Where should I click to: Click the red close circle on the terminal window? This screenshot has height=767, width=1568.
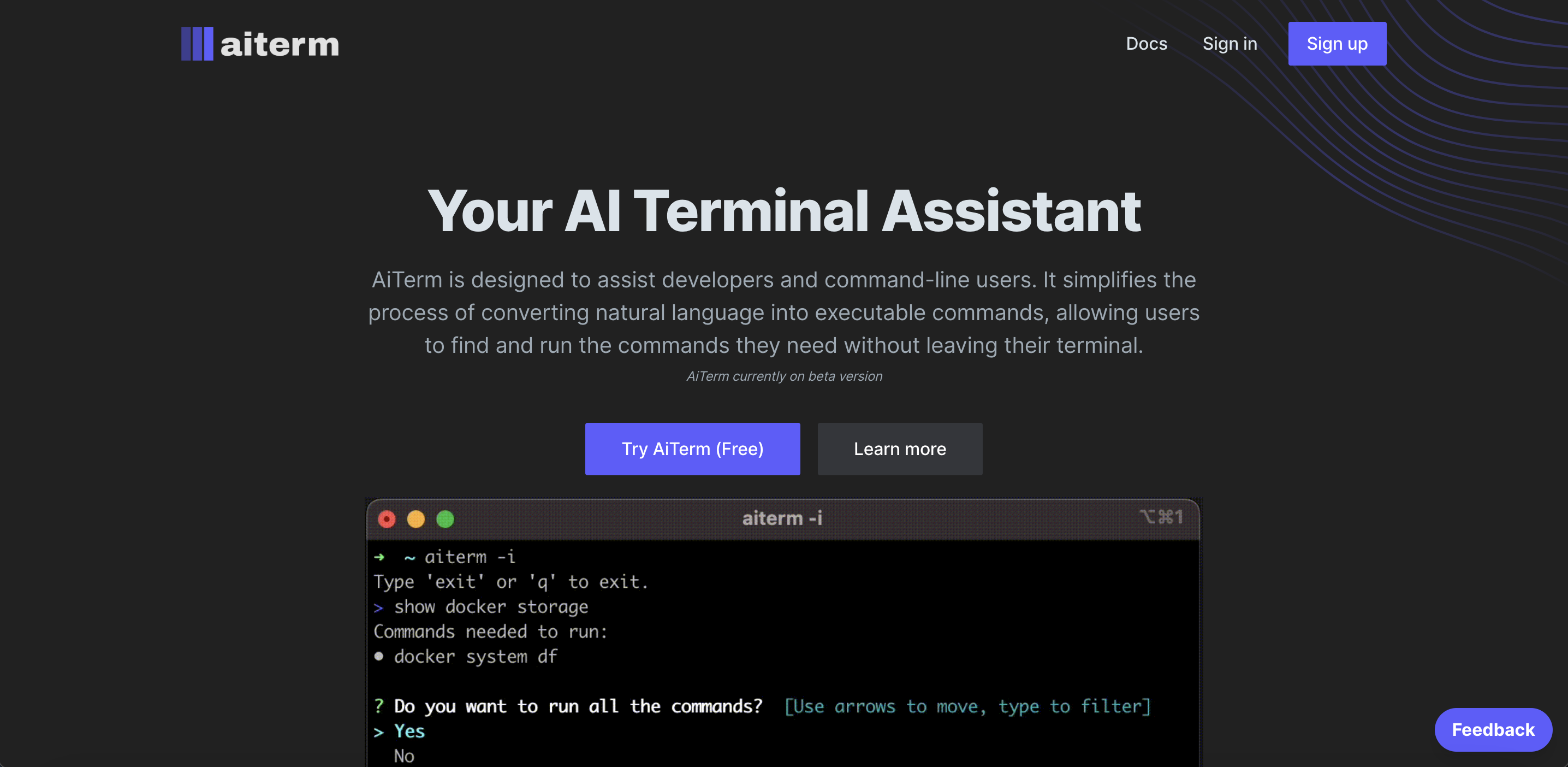pos(387,519)
